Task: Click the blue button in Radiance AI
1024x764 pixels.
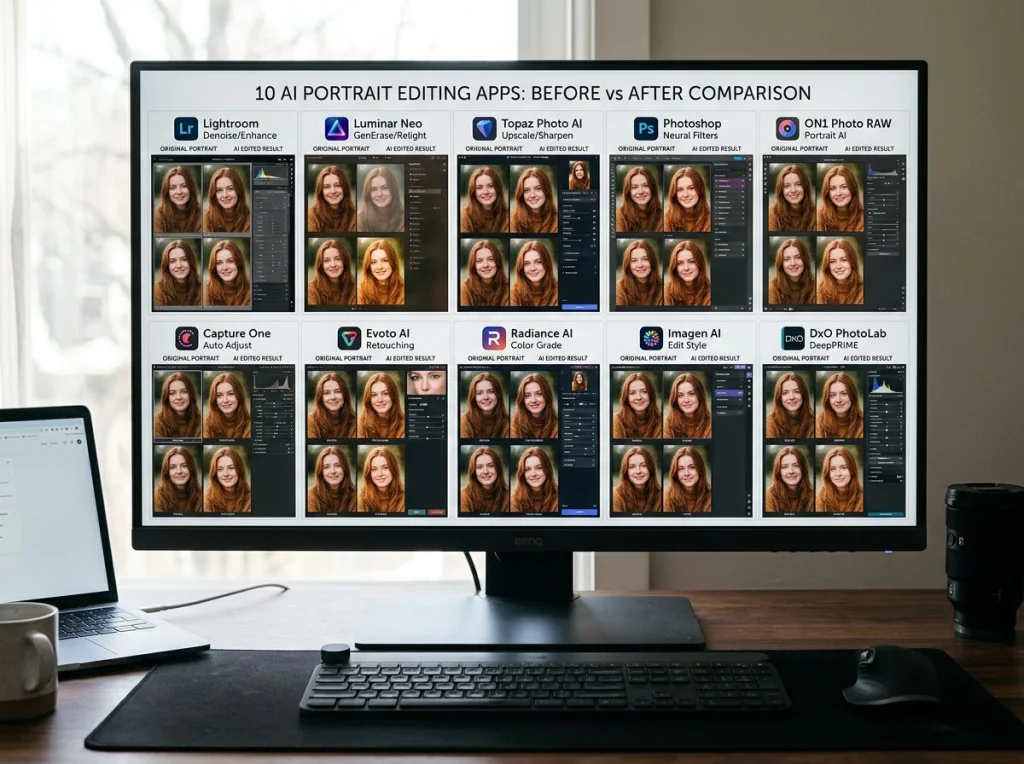Action: pos(579,513)
